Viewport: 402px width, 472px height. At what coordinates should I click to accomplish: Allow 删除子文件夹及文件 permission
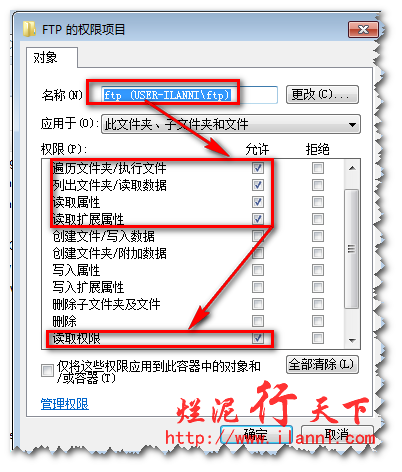258,304
